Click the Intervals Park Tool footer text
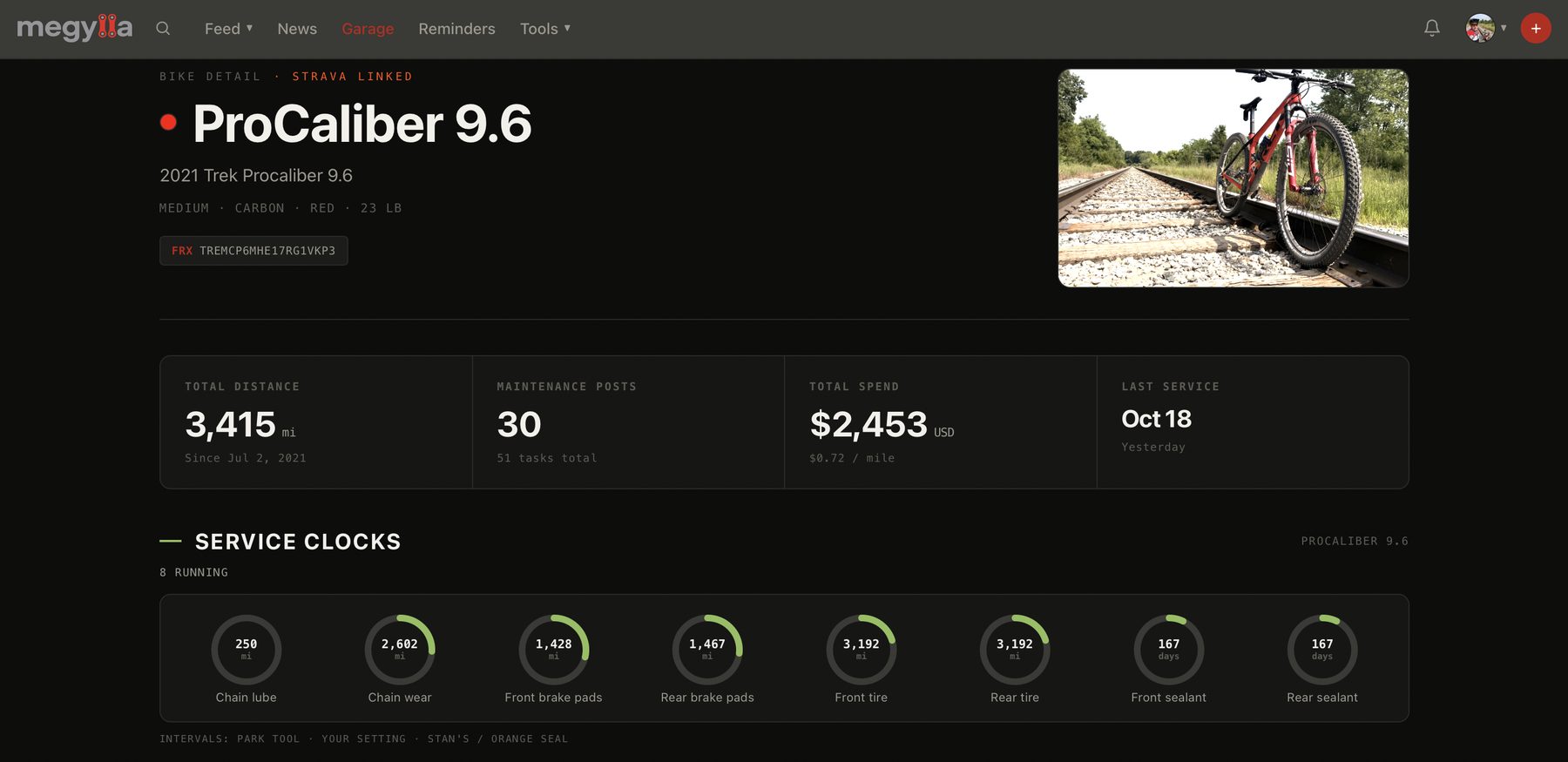The height and width of the screenshot is (762, 1568). click(363, 738)
